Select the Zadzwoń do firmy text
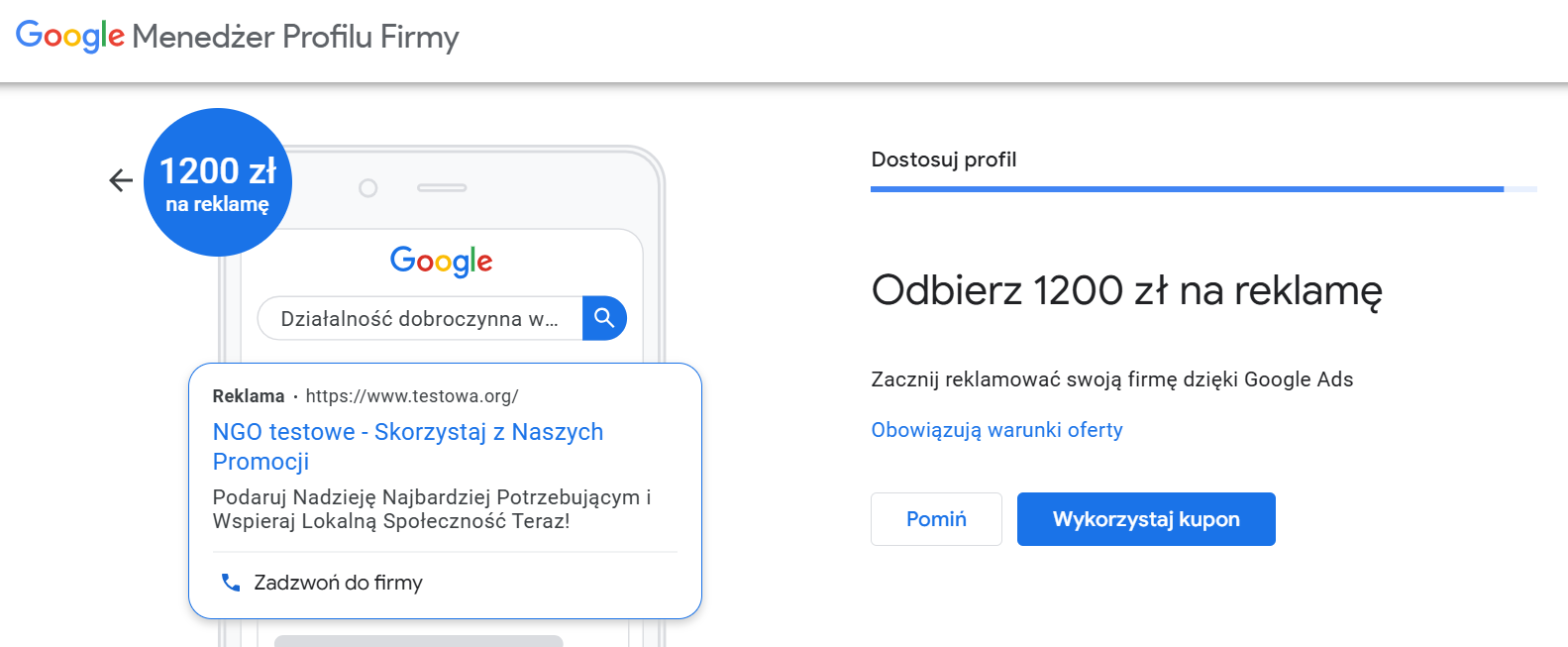Screen dimensions: 1568x647 coord(338,583)
